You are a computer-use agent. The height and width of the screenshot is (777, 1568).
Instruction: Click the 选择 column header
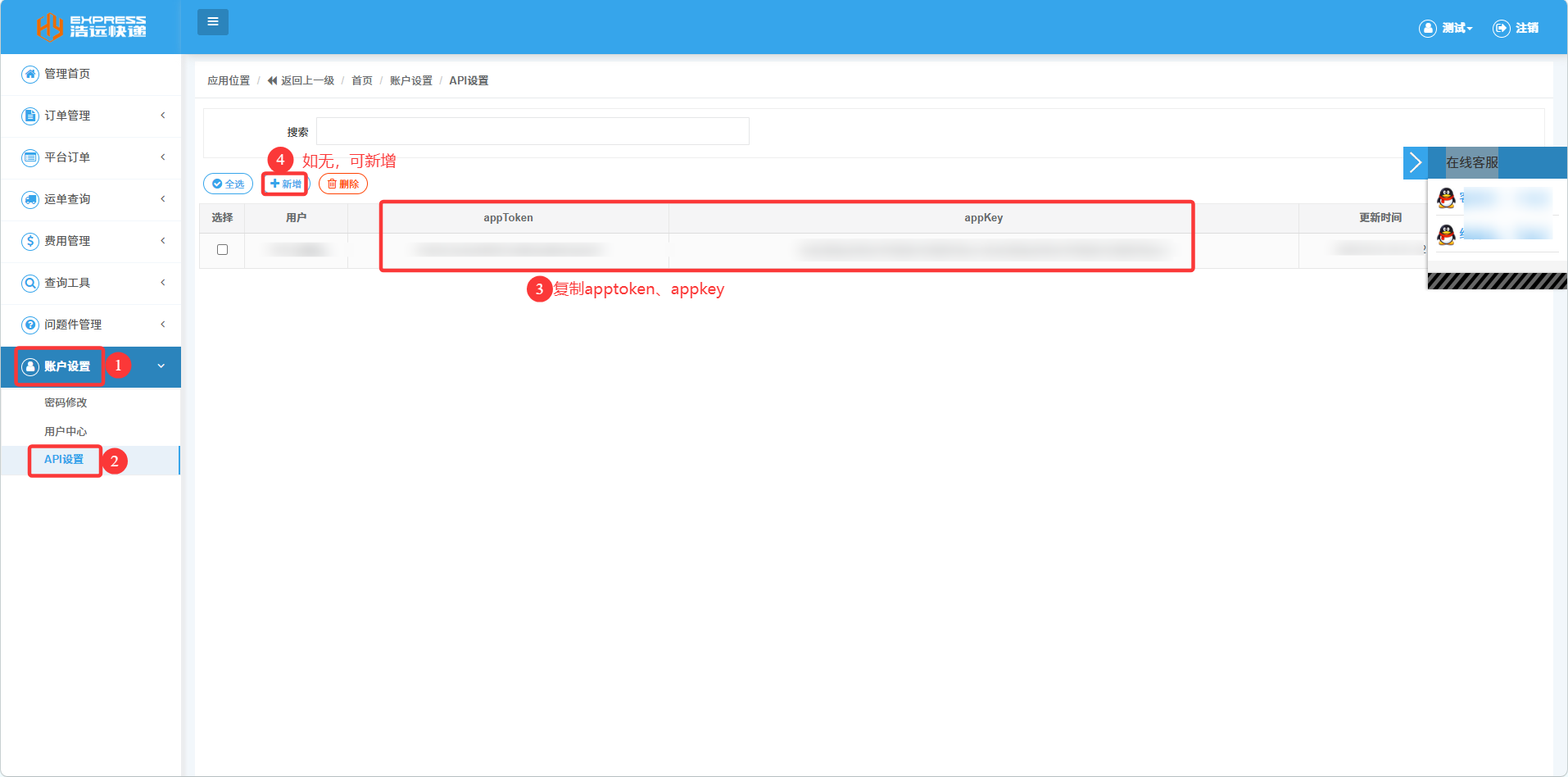222,218
